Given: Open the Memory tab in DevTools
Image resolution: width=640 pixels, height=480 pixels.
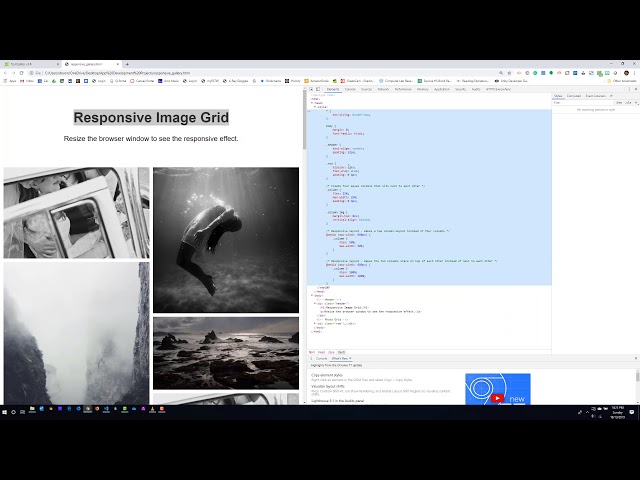Looking at the screenshot, I should pos(423,89).
